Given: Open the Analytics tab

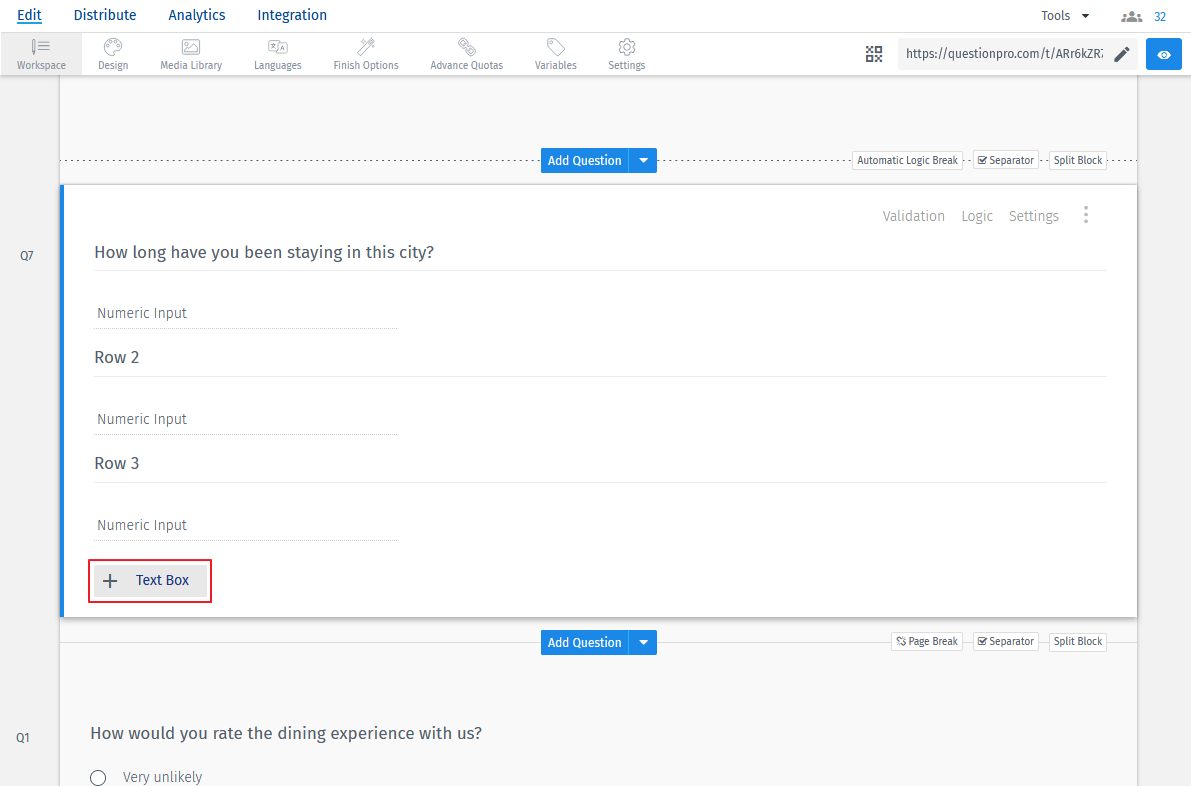Looking at the screenshot, I should (x=196, y=15).
